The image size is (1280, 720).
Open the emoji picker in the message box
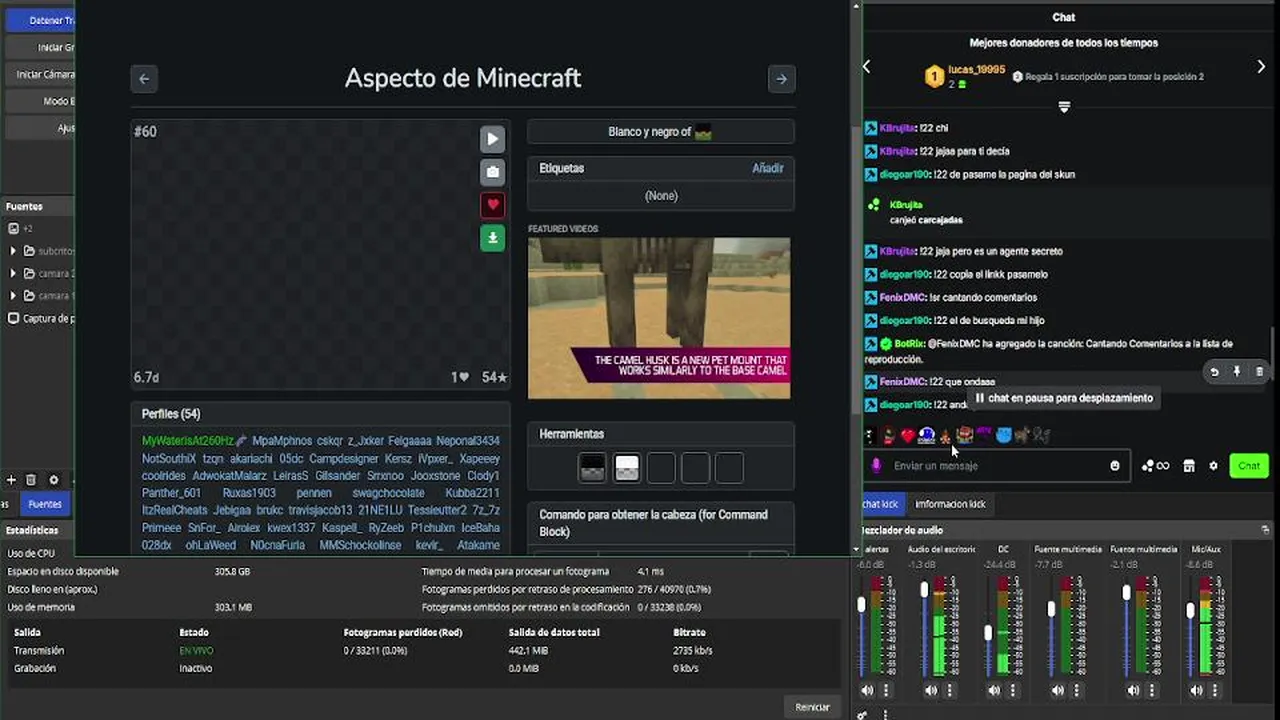pos(1115,466)
